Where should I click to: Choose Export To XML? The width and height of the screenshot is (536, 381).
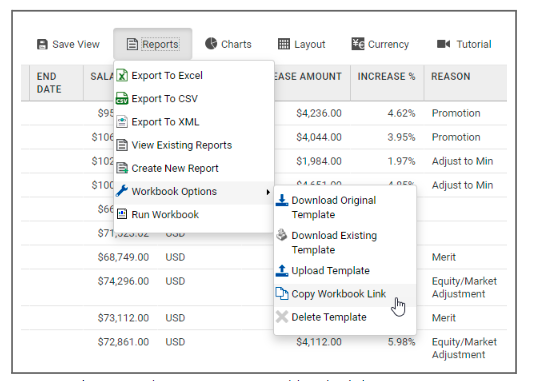pyautogui.click(x=194, y=122)
